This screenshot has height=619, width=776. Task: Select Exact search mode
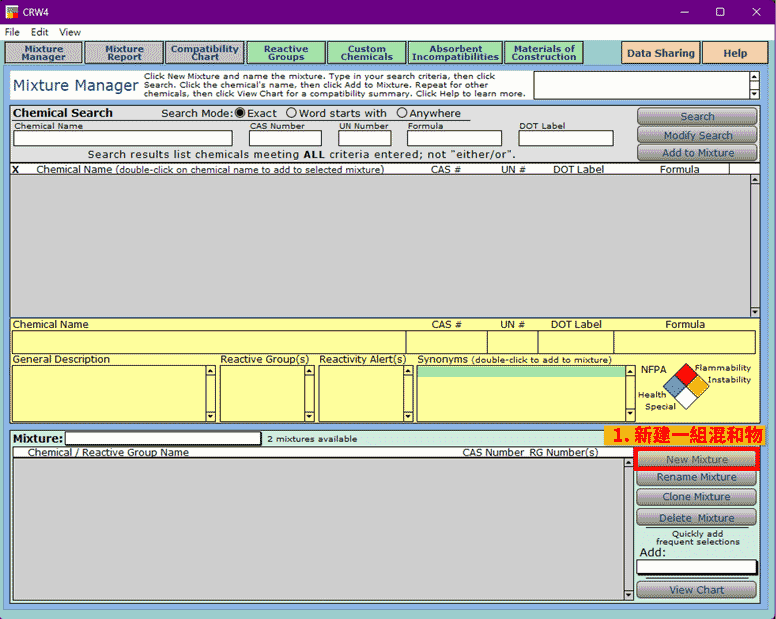click(x=240, y=113)
